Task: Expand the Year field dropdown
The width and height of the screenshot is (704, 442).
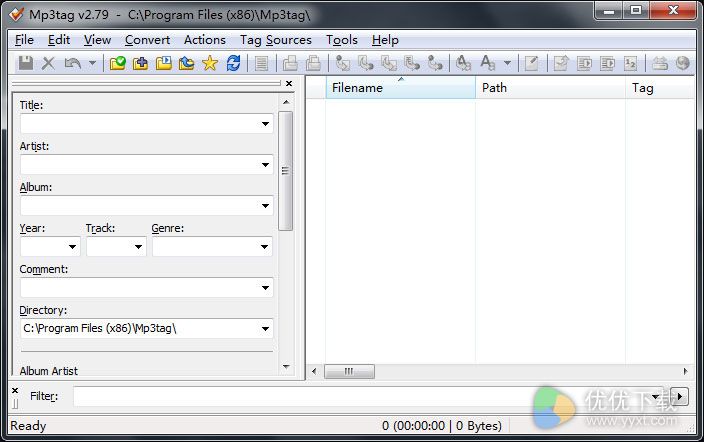Action: [72, 247]
